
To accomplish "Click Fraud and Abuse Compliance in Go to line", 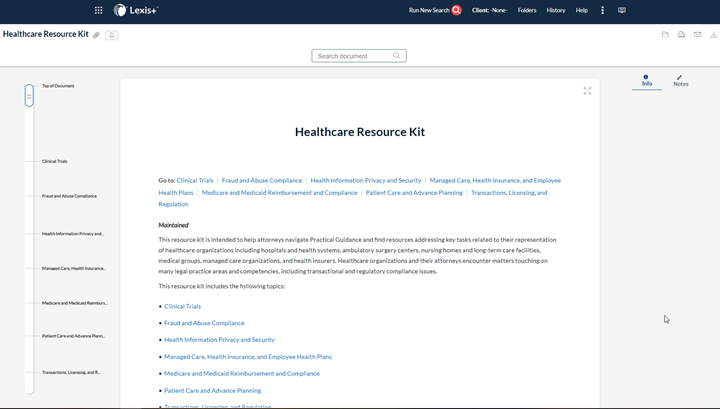I will click(262, 180).
